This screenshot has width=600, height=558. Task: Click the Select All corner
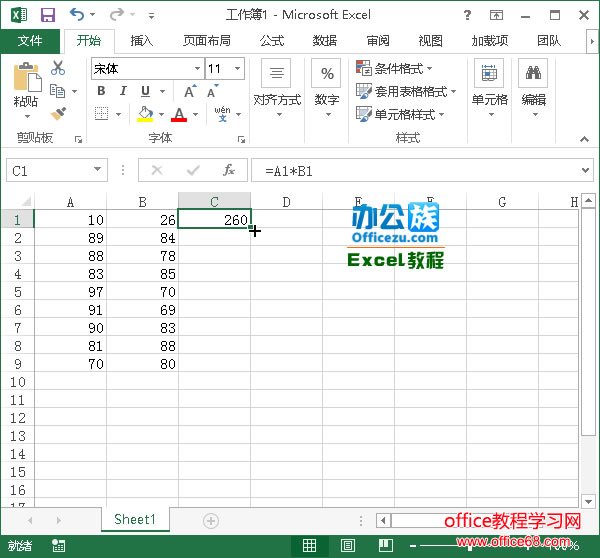24,201
